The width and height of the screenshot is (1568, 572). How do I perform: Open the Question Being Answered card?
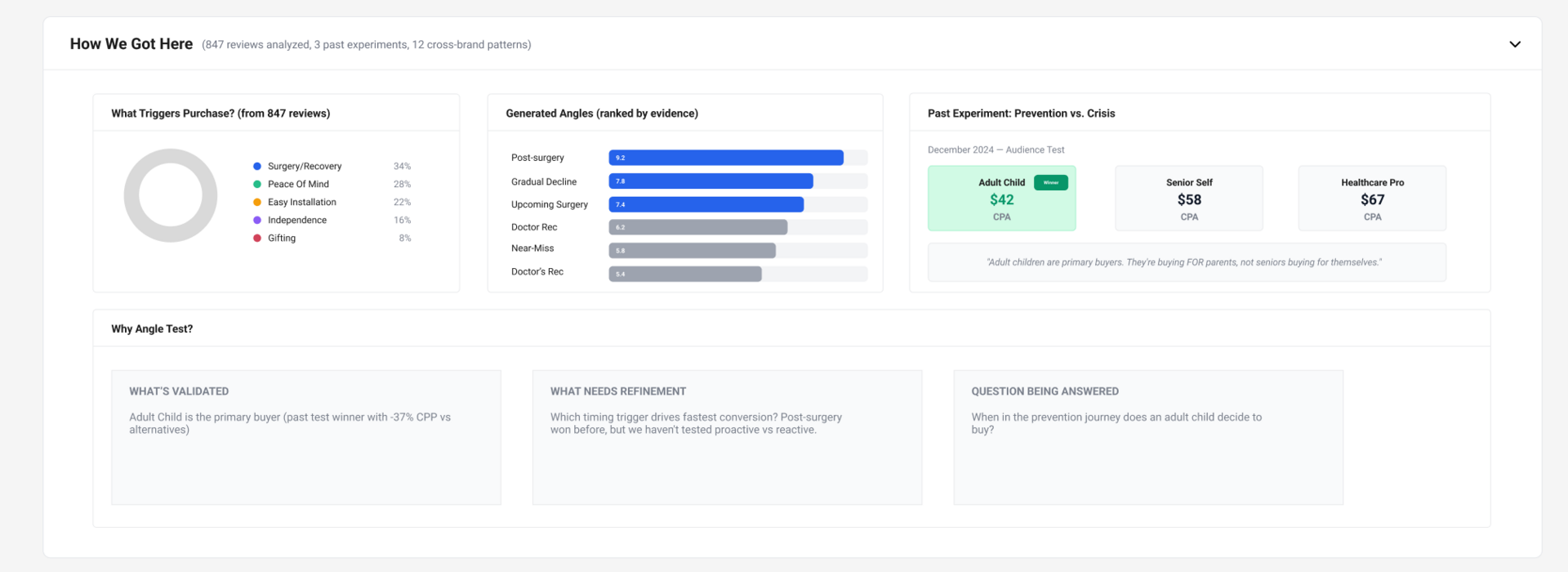pyautogui.click(x=1147, y=437)
